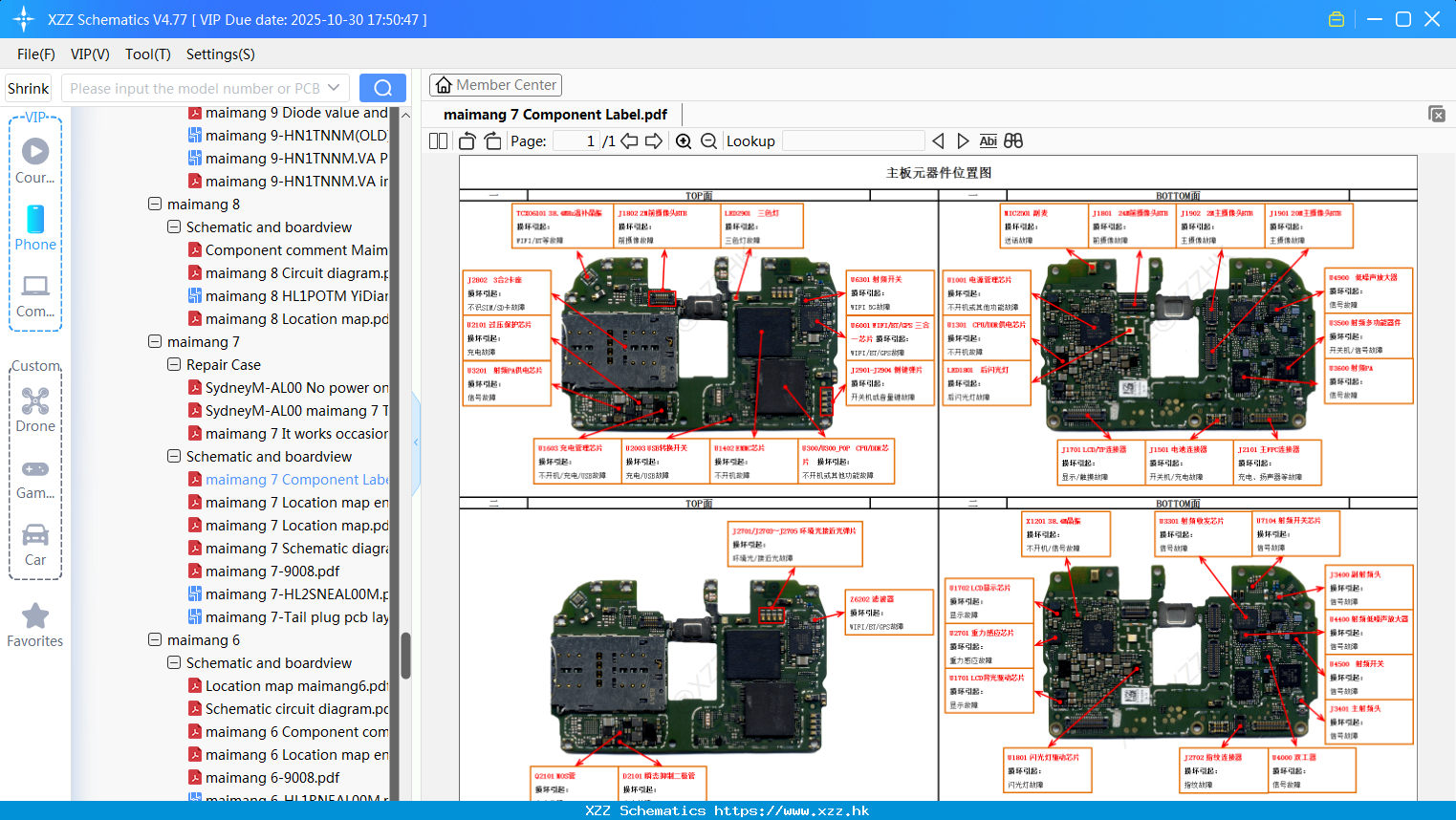Collapse the Repair Case folder
Screen dimensions: 1456x820
tap(174, 364)
